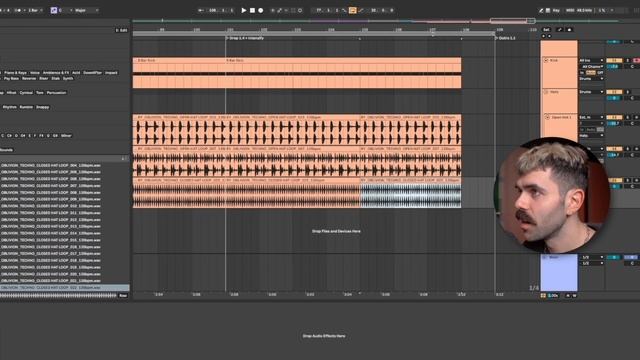Click the lock envelopes icon
The width and height of the screenshot is (640, 360).
[569, 30]
